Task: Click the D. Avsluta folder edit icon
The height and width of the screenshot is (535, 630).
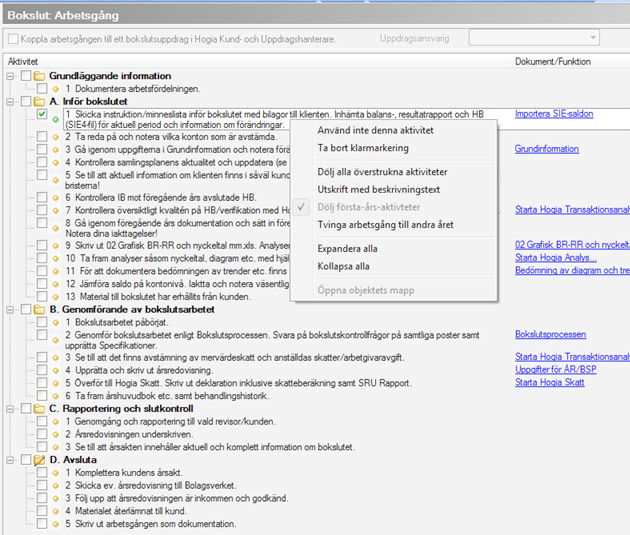Action: [x=39, y=459]
